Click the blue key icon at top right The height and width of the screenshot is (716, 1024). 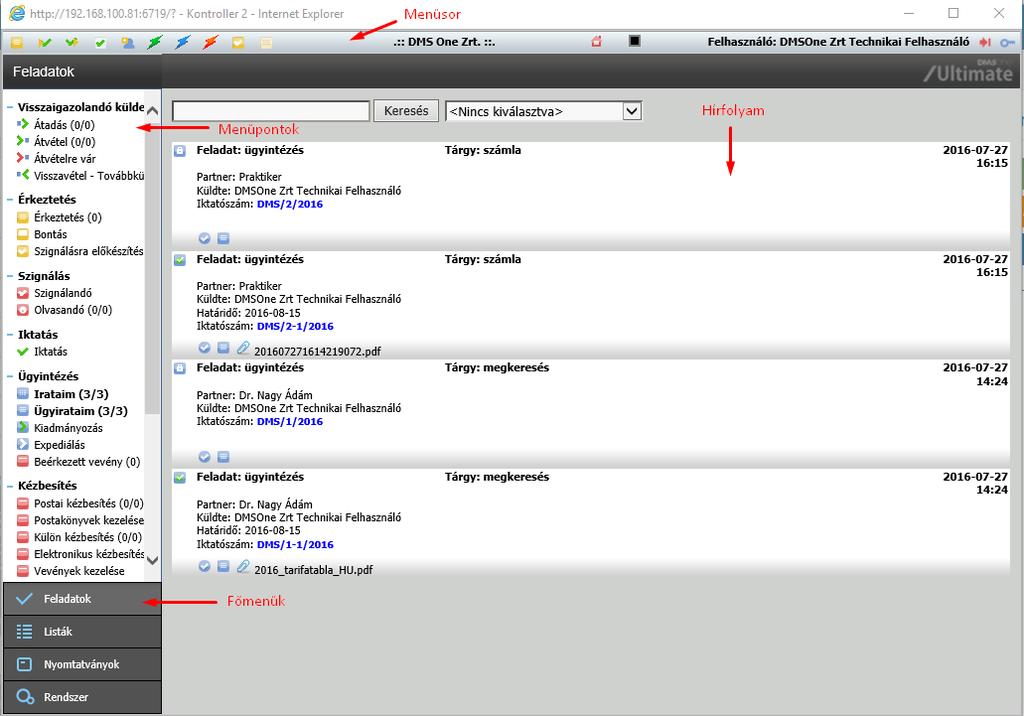pyautogui.click(x=1007, y=42)
